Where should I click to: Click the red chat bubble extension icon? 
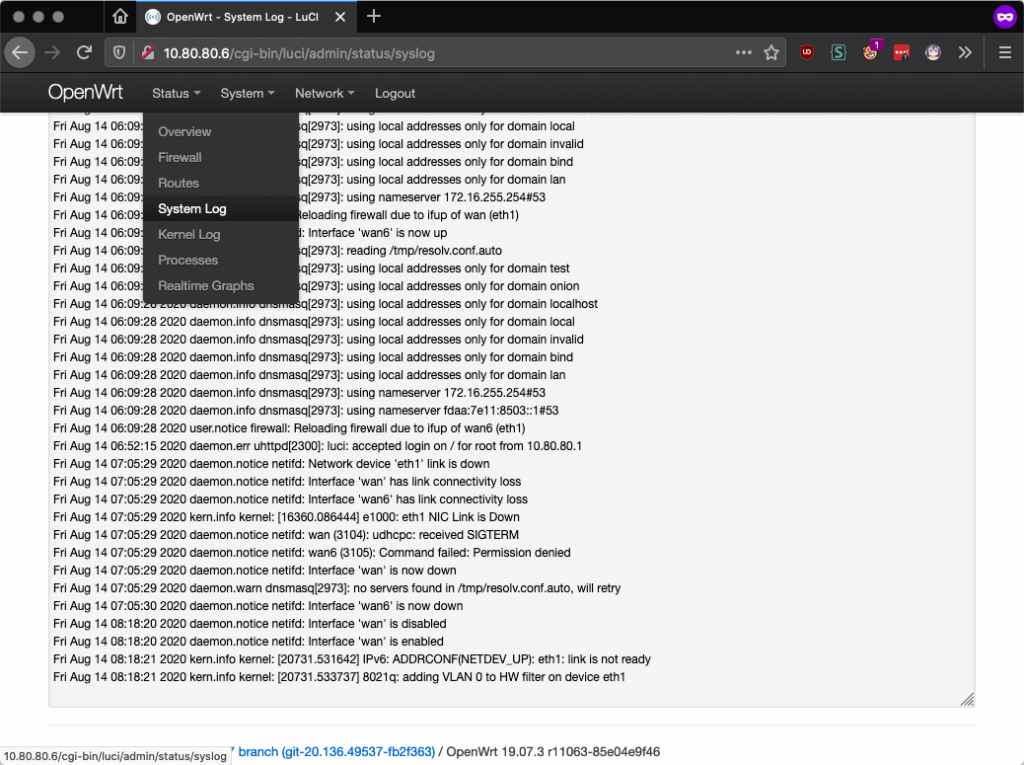coord(902,53)
